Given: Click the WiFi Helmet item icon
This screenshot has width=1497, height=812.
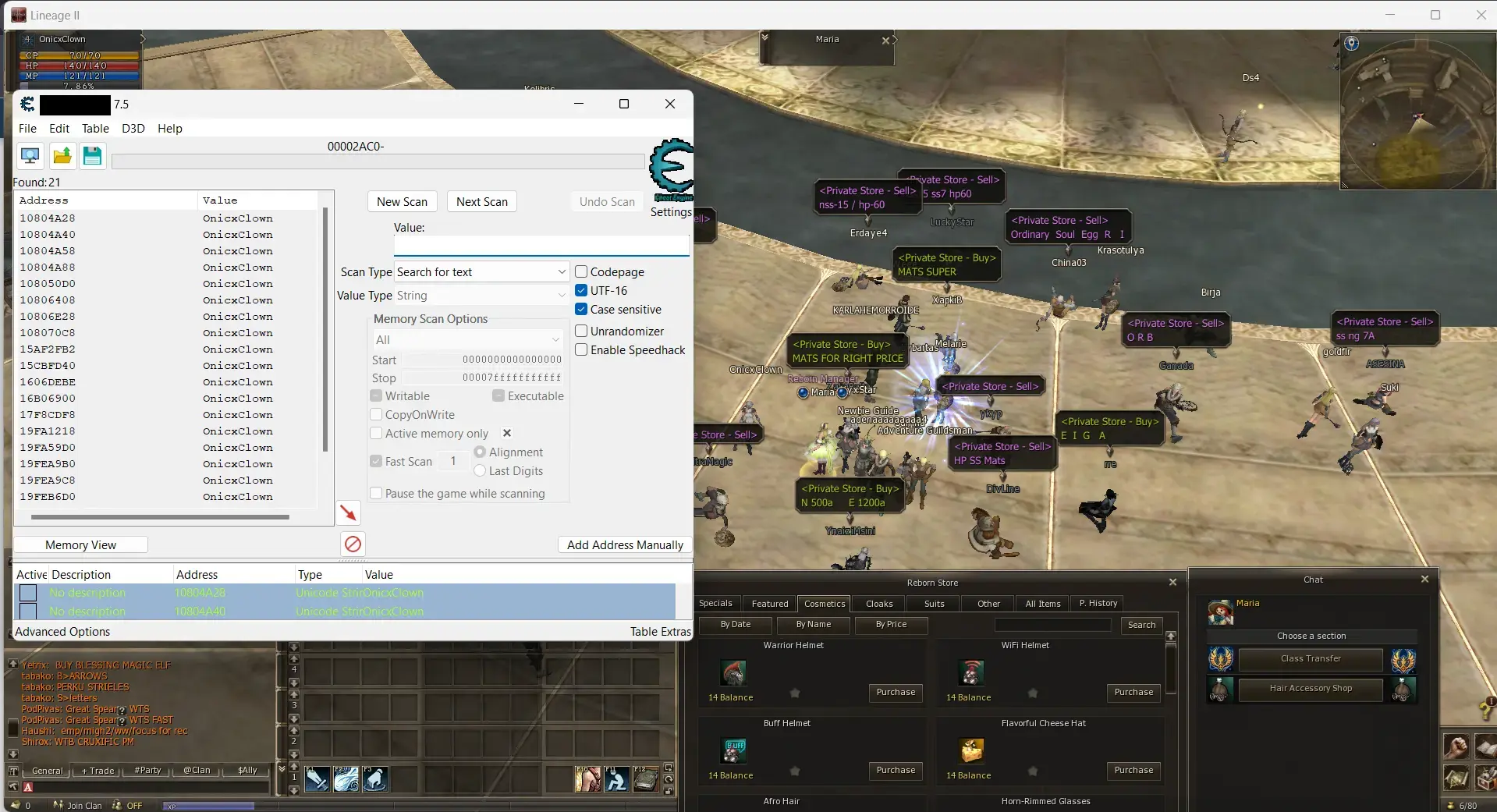Looking at the screenshot, I should pyautogui.click(x=970, y=673).
